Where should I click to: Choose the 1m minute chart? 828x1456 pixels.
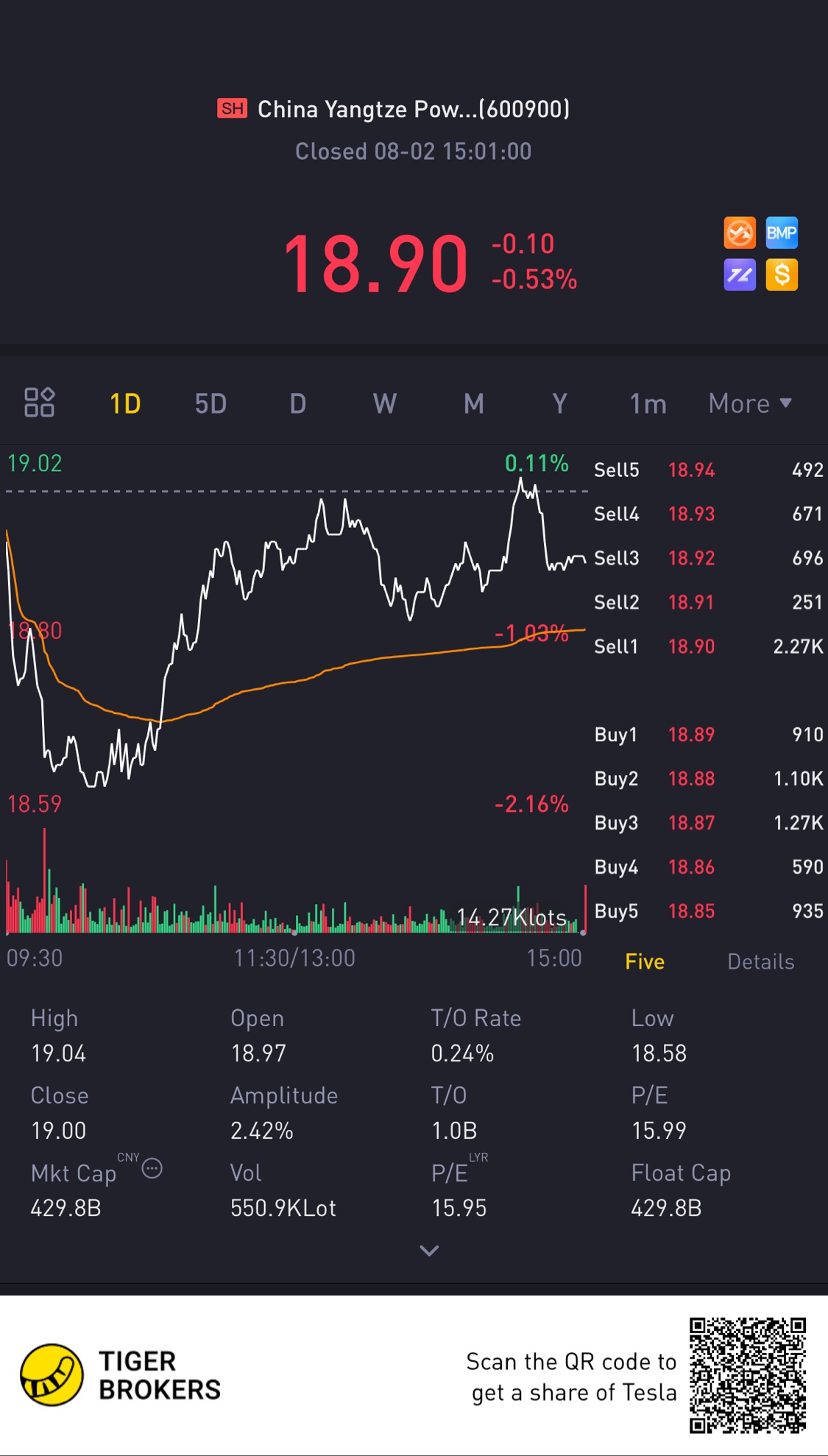point(648,403)
